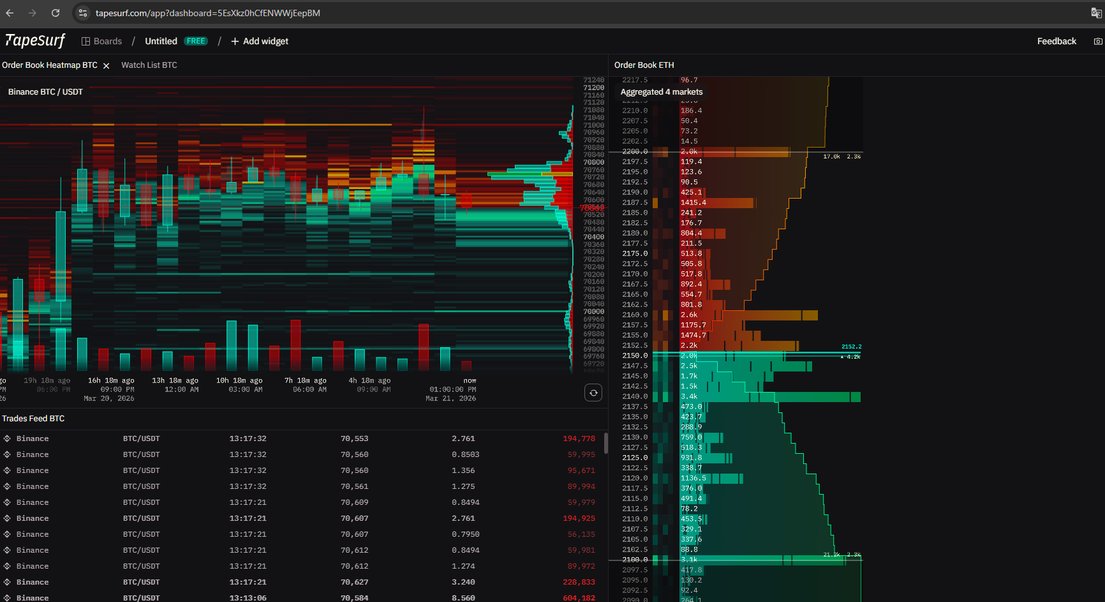Viewport: 1105px width, 602px height.
Task: Close the Order Book Heatmap BTC tab
Action: tap(106, 66)
